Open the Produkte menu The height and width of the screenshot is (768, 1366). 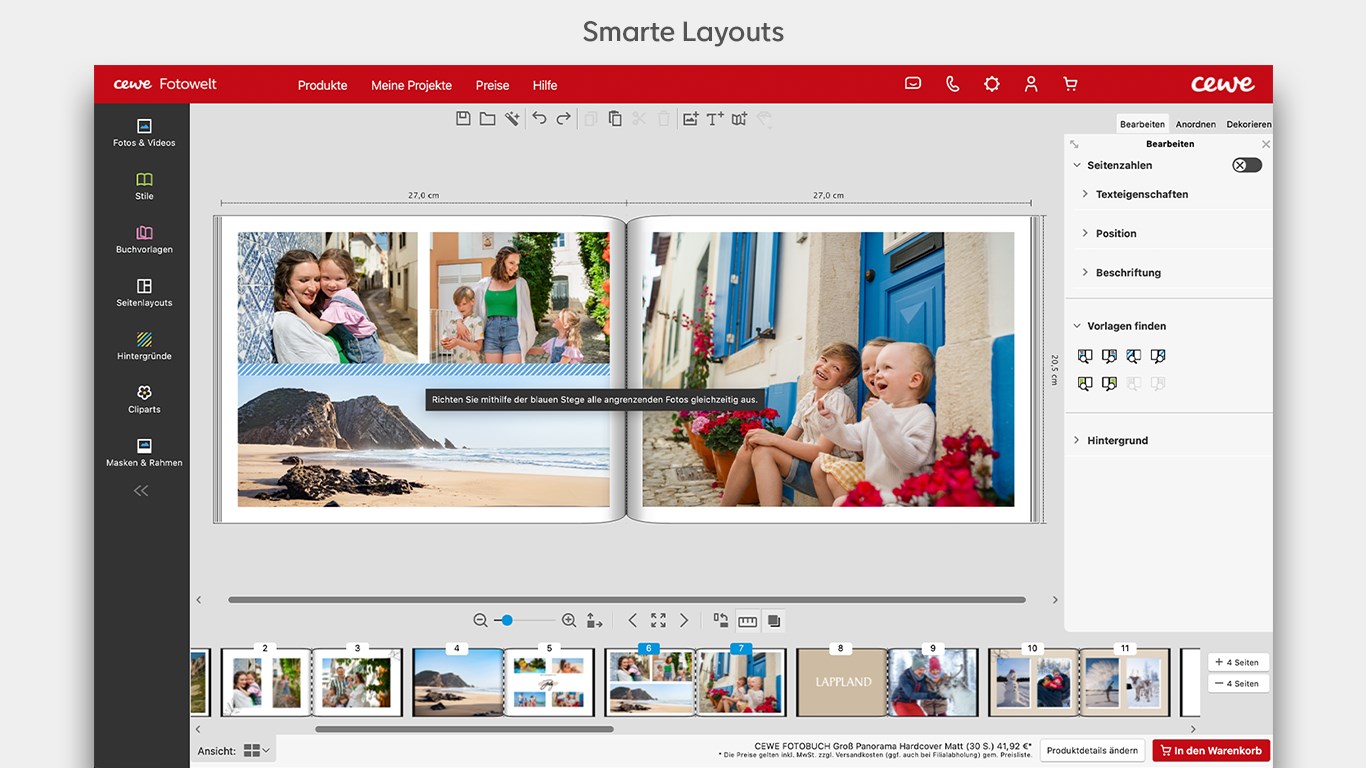(x=322, y=85)
